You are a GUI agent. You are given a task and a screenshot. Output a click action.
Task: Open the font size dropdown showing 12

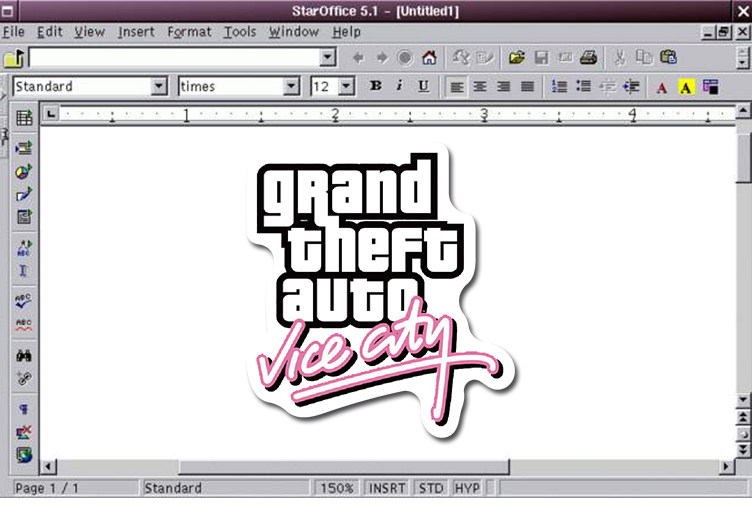(x=346, y=87)
